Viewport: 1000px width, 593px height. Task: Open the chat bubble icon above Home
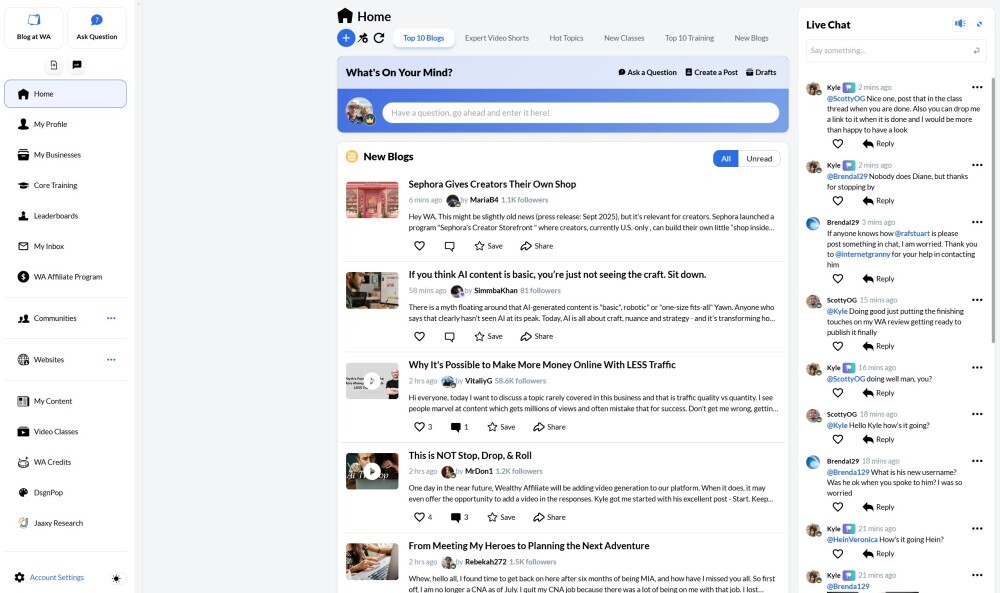[77, 65]
